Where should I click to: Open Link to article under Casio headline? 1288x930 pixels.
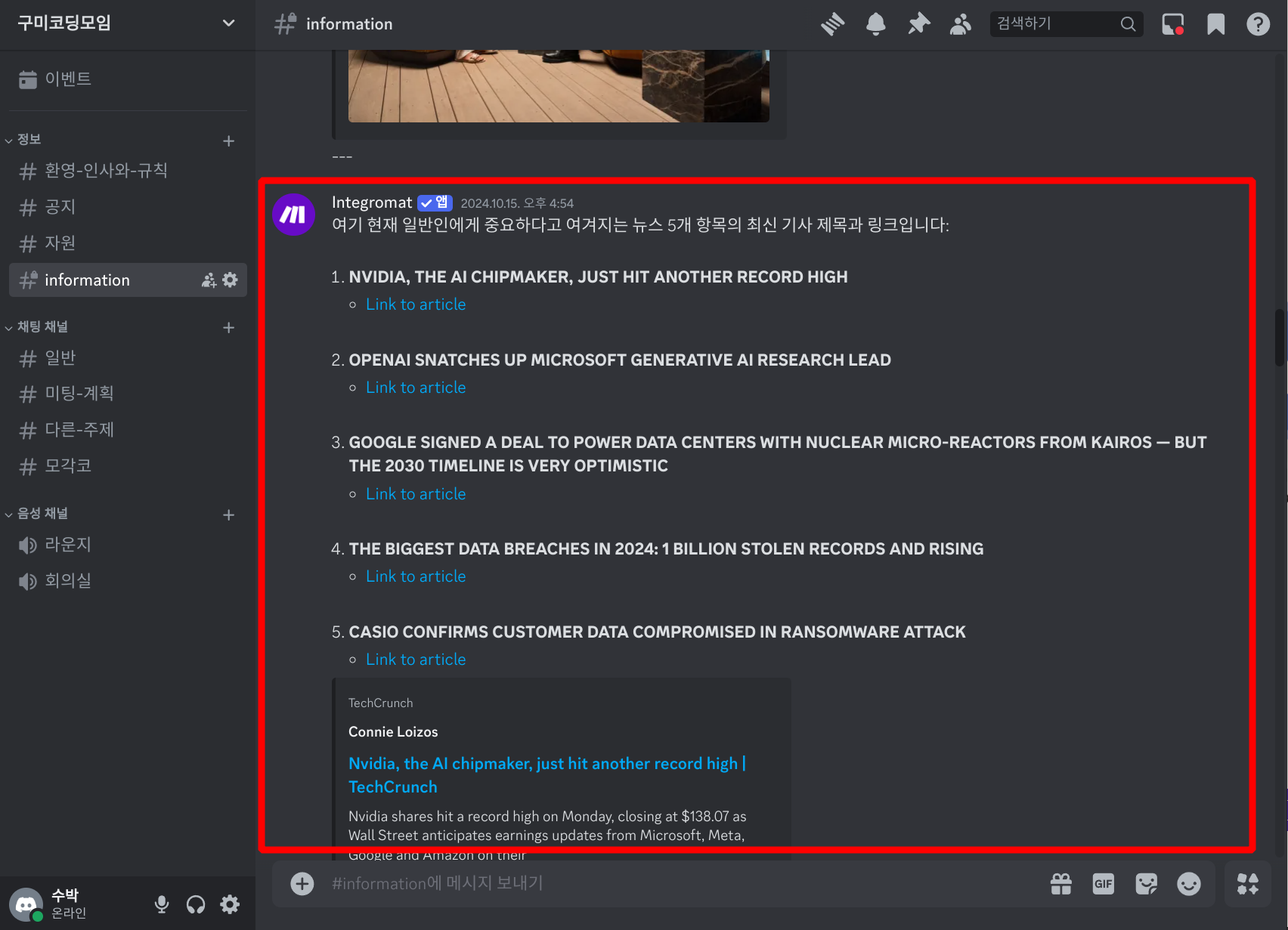[x=416, y=660]
